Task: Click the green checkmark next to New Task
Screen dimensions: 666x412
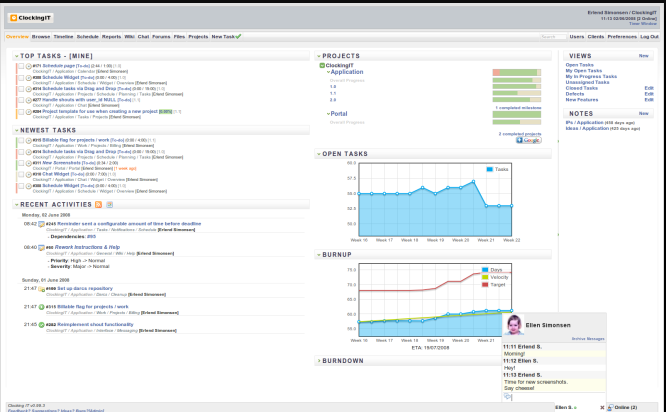Action: [x=240, y=36]
